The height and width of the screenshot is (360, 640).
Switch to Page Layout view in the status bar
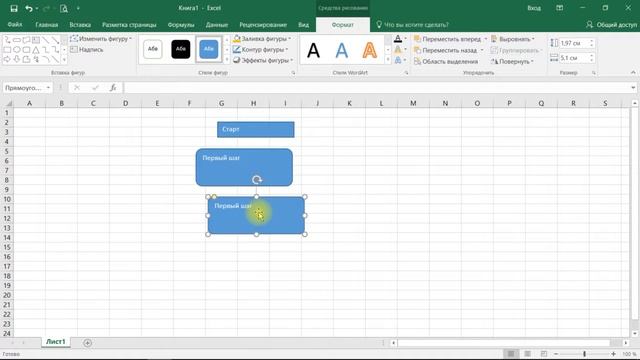click(527, 354)
